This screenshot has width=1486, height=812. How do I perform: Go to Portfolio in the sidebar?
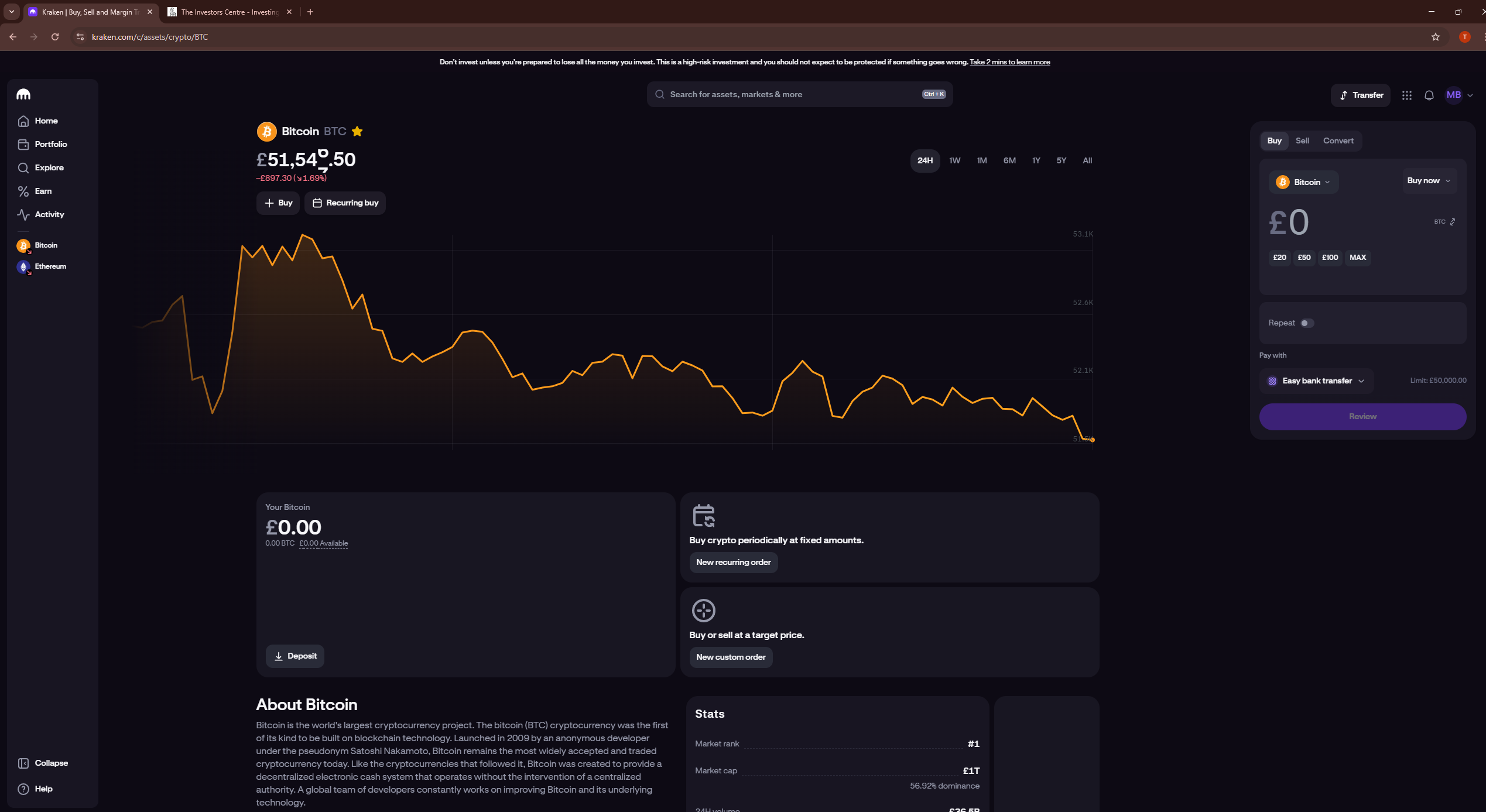click(x=42, y=144)
